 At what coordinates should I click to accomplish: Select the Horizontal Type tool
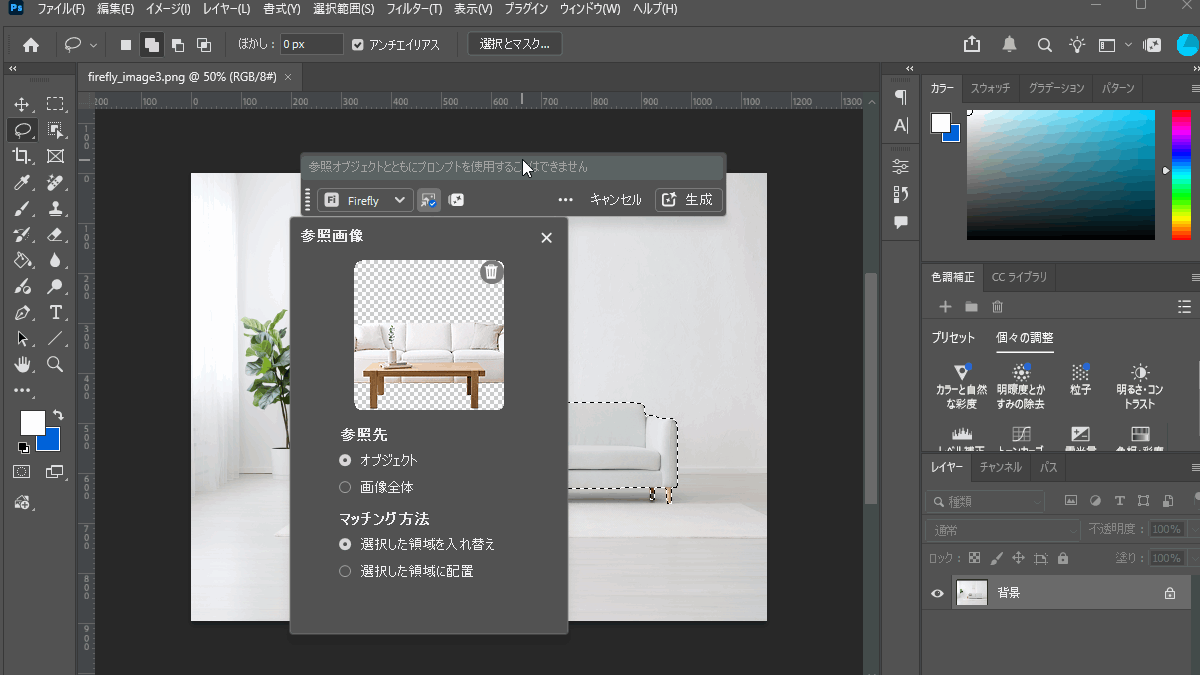[55, 313]
